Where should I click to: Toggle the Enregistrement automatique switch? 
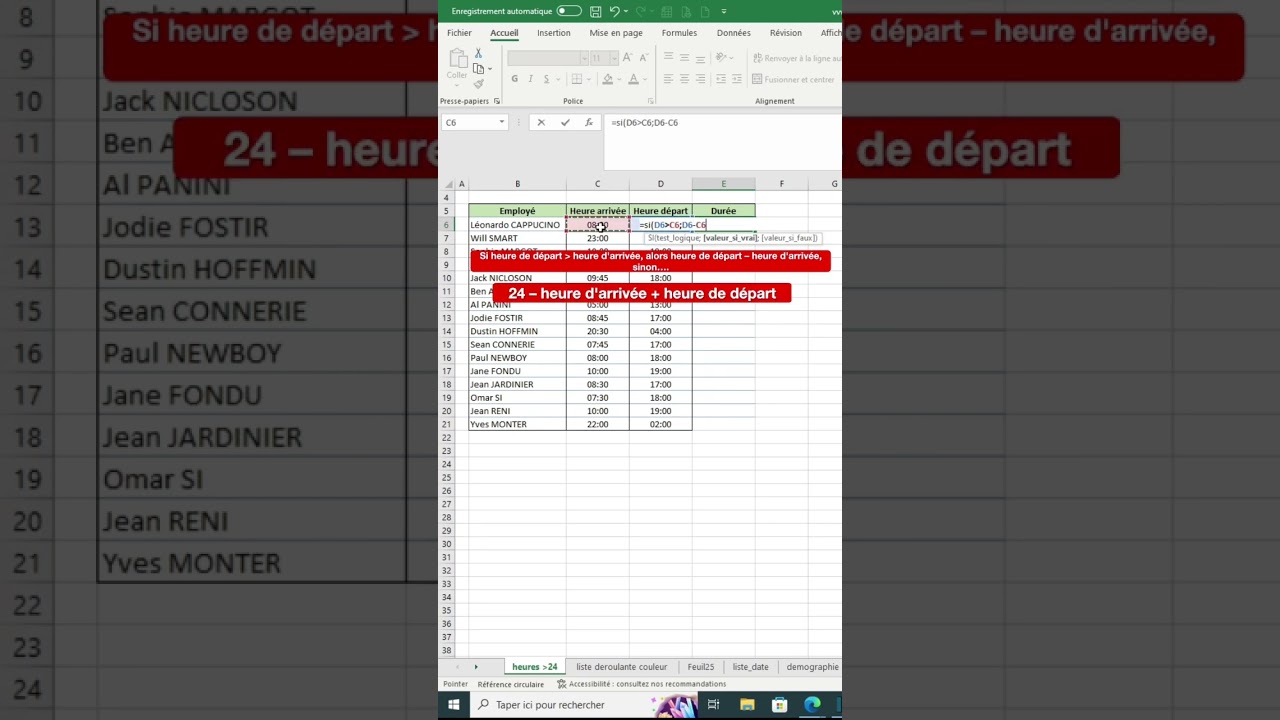coord(569,11)
